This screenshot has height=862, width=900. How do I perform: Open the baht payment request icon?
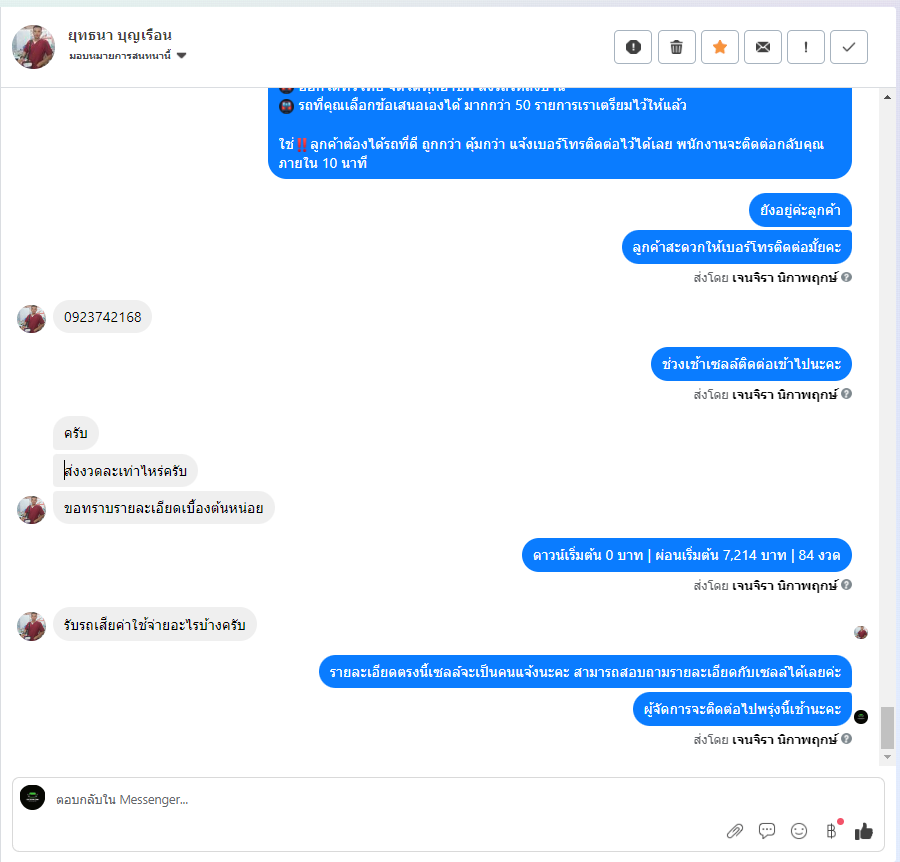tap(831, 830)
